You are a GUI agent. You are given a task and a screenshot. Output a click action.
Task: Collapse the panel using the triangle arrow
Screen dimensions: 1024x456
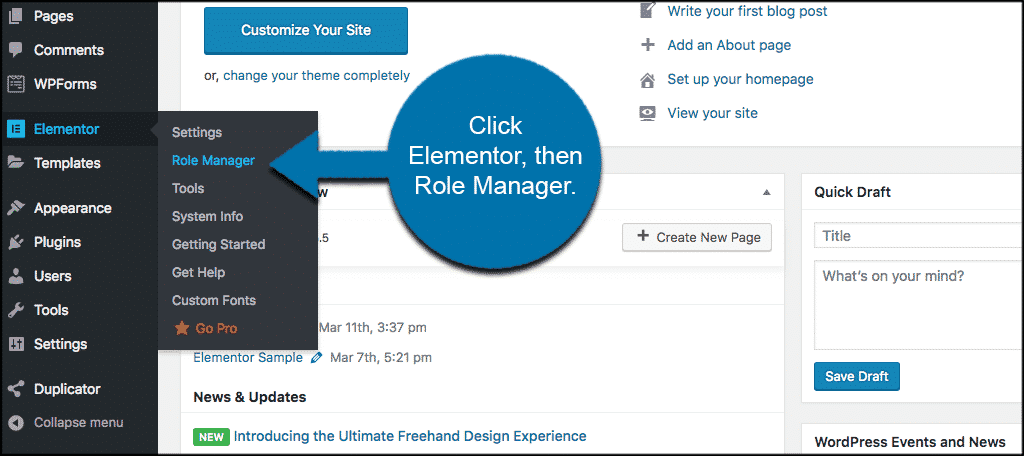pos(767,192)
